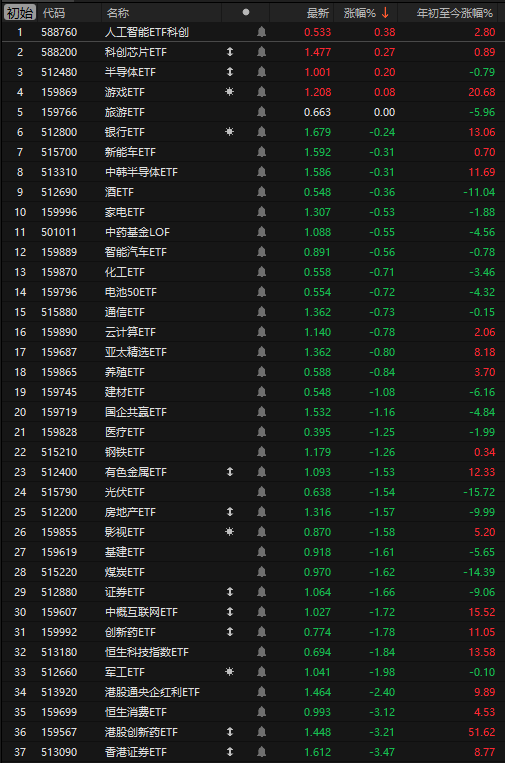Select the 智能汽车ETF name

[x=136, y=252]
